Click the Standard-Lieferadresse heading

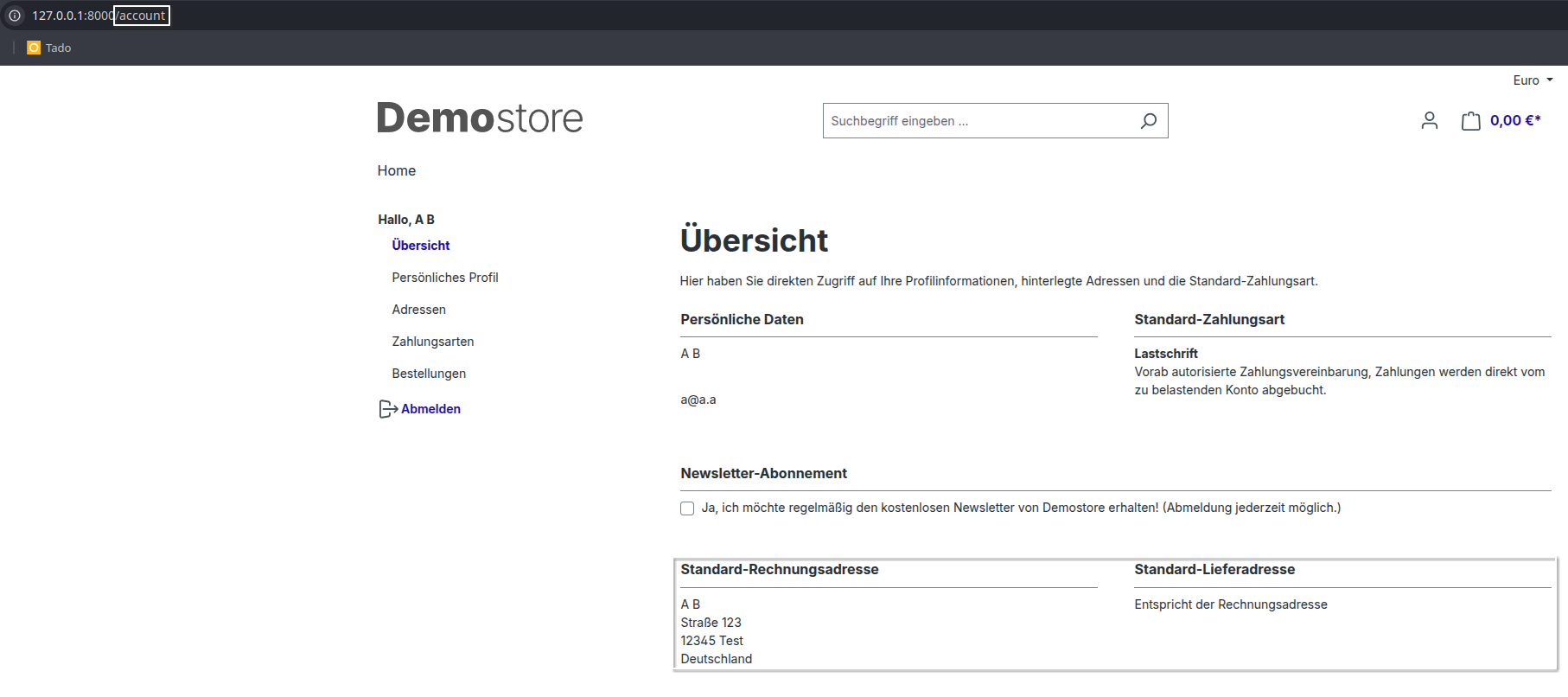pos(1214,570)
